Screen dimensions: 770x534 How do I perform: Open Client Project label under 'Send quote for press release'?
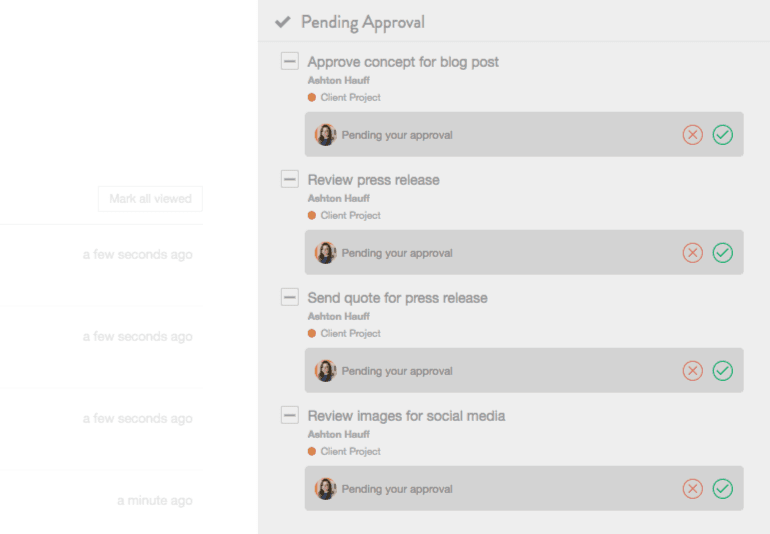click(350, 333)
